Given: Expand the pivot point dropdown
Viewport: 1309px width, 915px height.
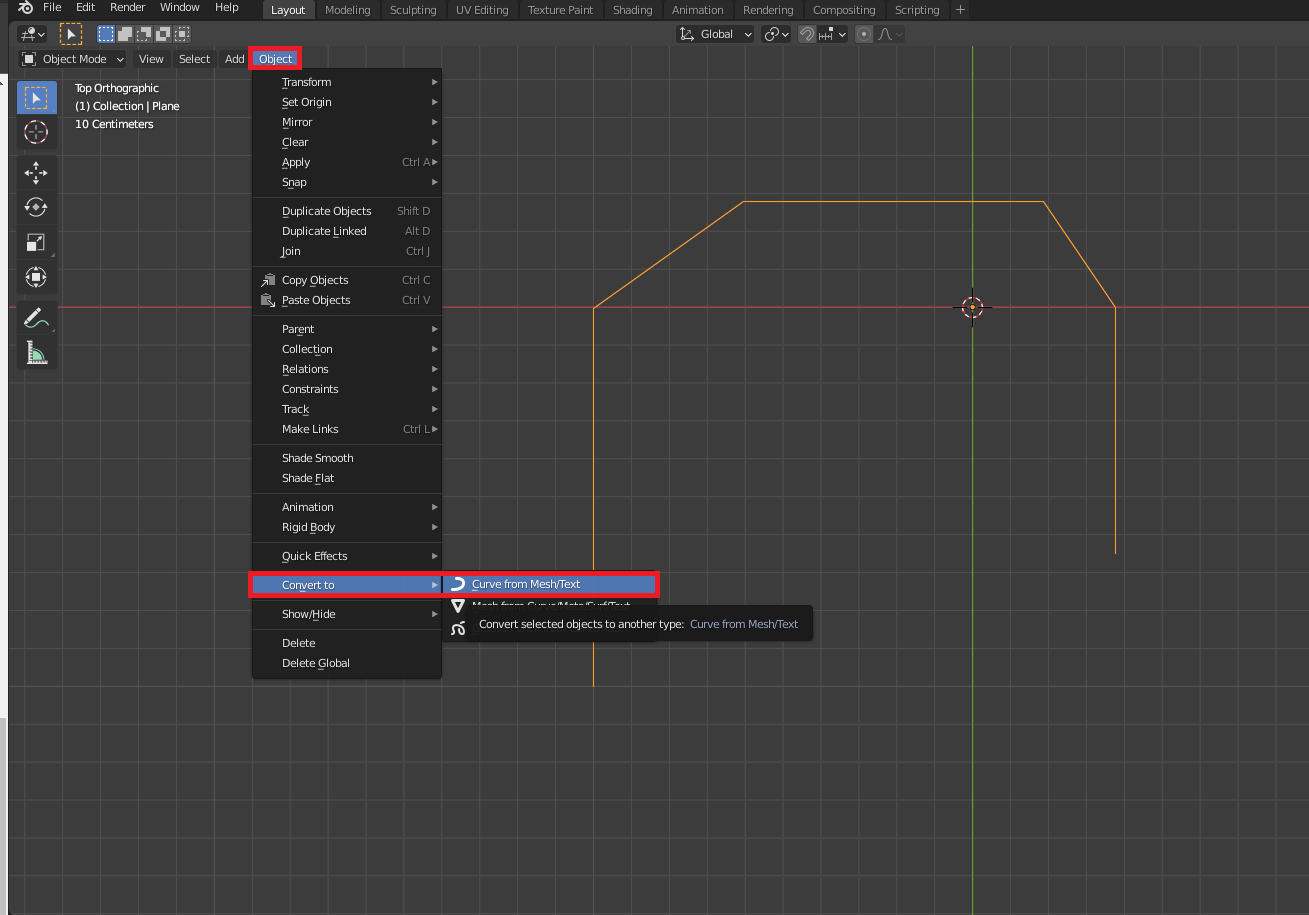Looking at the screenshot, I should tap(776, 34).
